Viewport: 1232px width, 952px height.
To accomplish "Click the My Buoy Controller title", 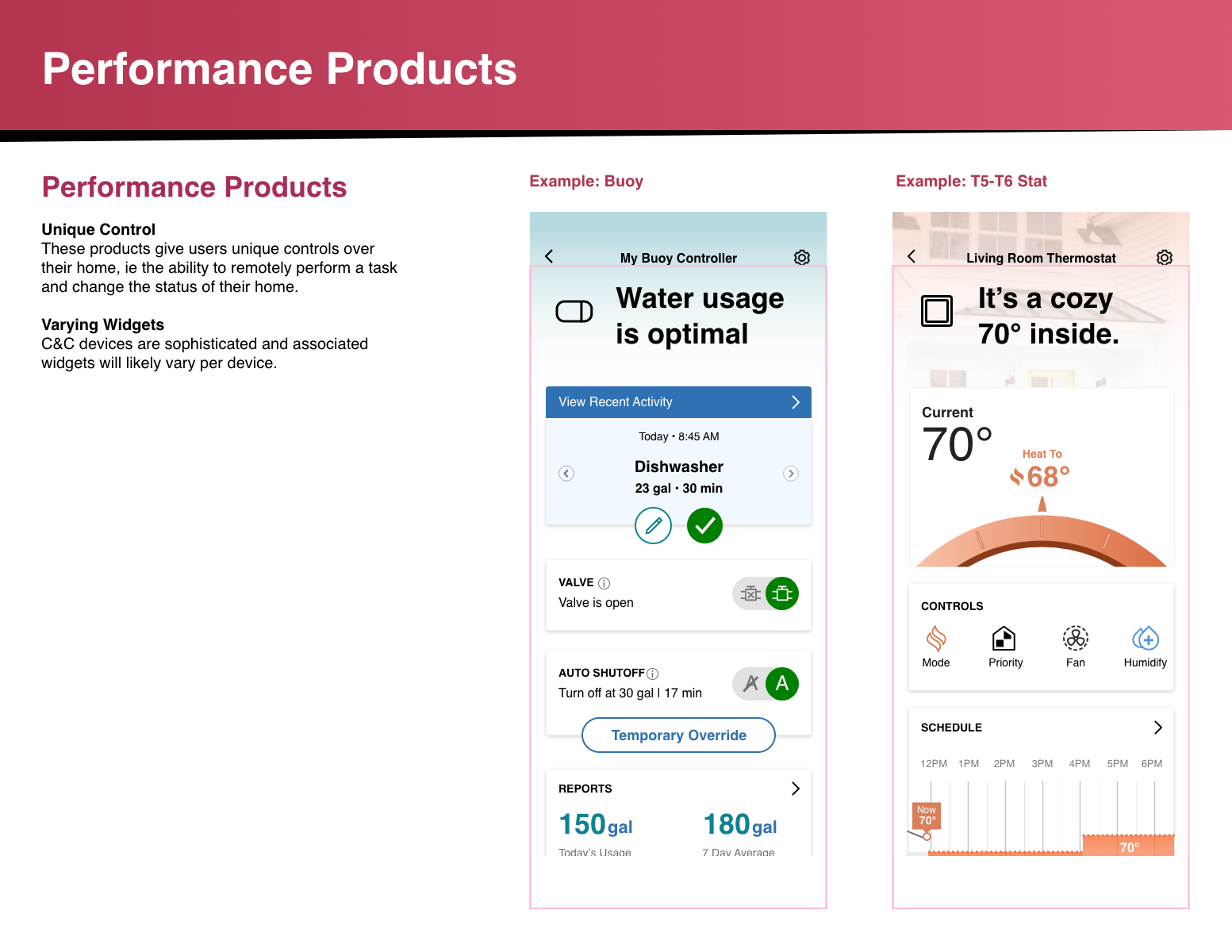I will click(x=678, y=258).
